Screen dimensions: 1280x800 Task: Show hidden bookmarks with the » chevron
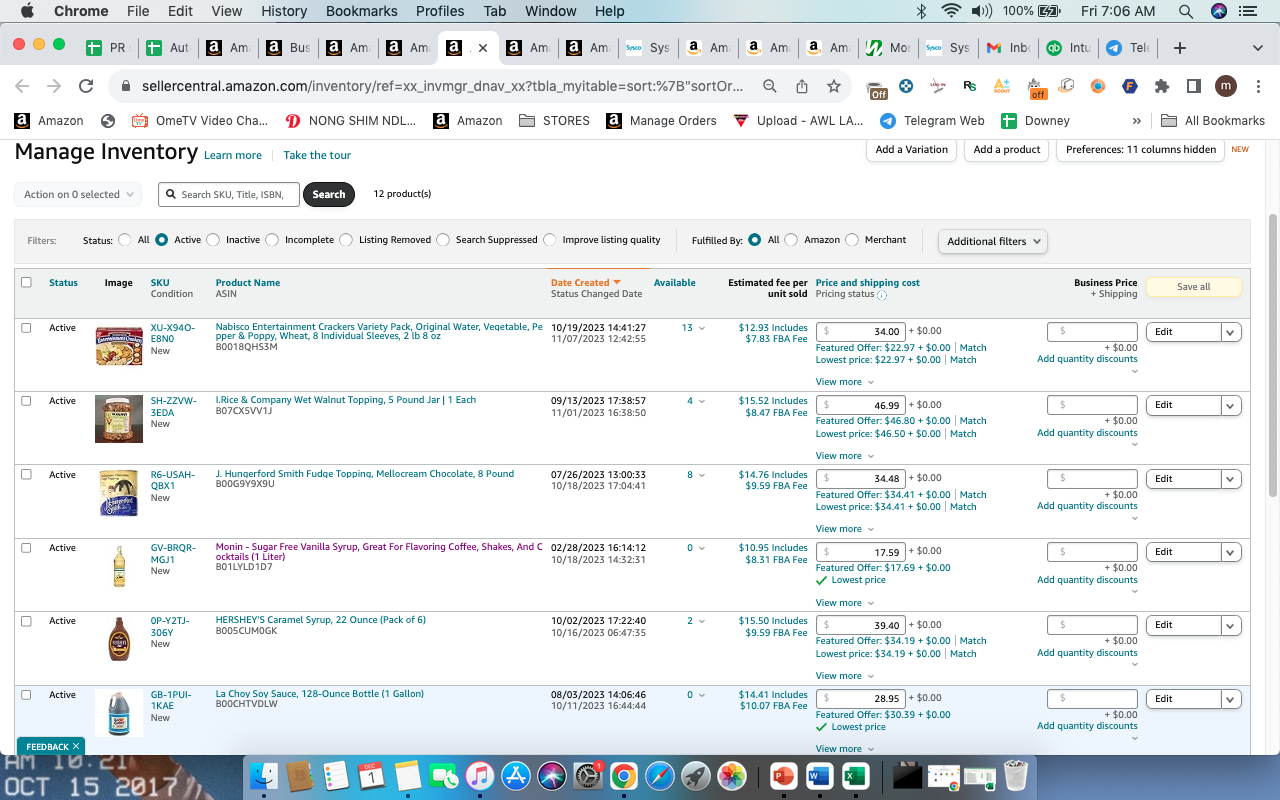(x=1136, y=120)
